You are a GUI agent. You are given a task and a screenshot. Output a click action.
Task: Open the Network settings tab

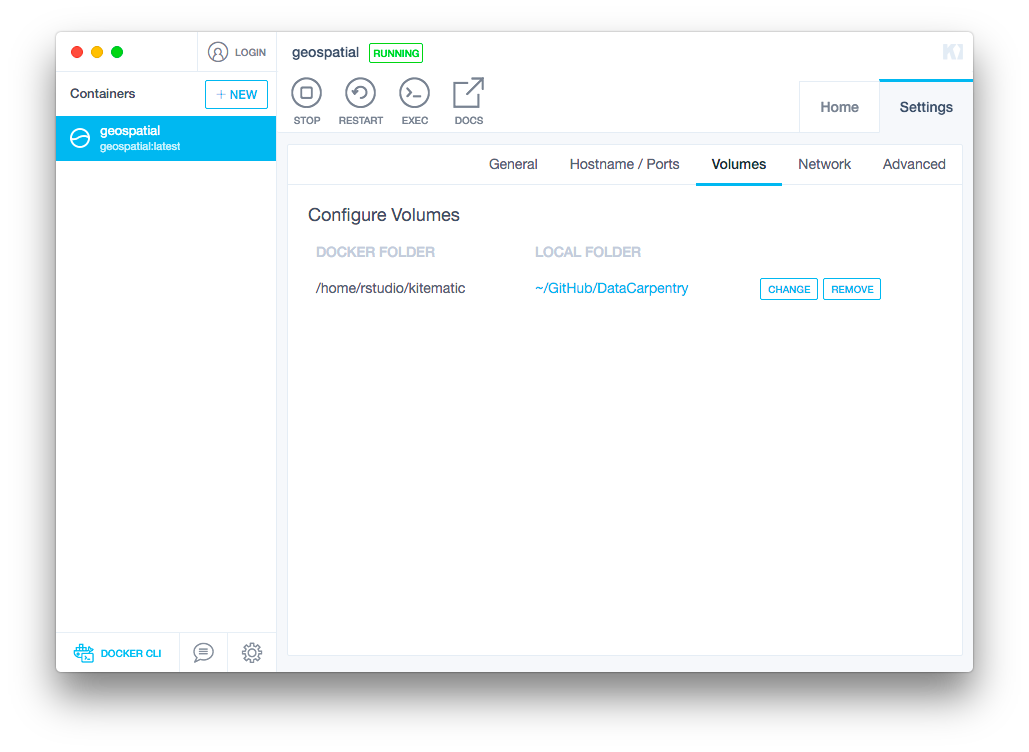tap(824, 164)
